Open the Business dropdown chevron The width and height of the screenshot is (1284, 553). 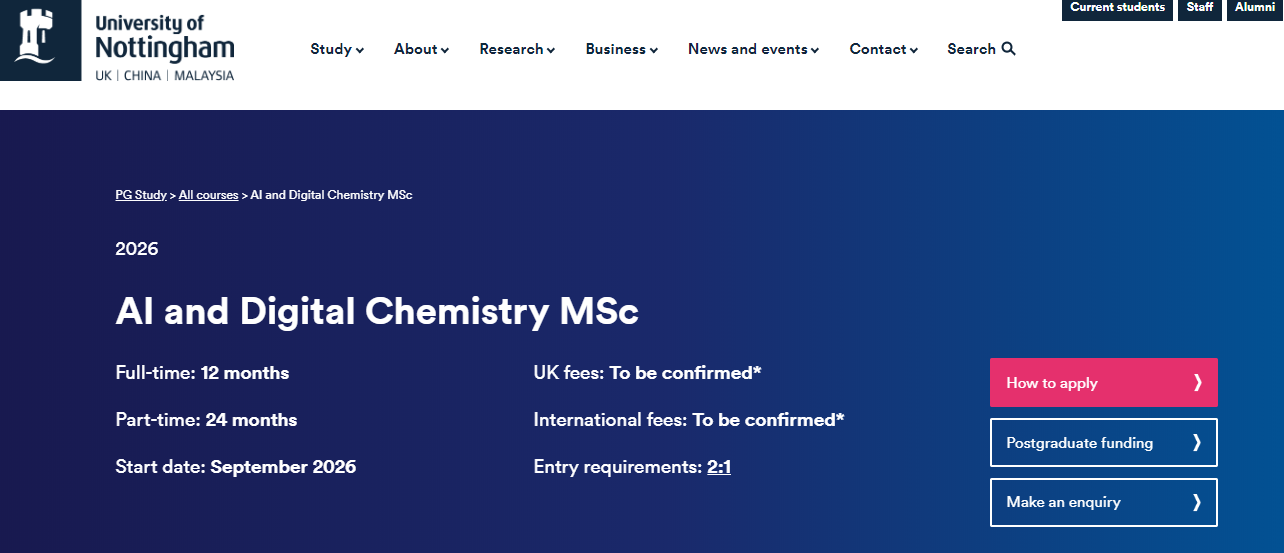click(654, 50)
